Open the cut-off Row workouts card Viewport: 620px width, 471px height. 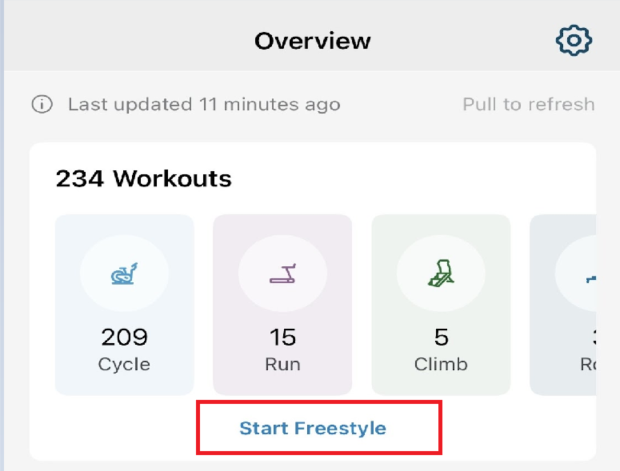563,305
